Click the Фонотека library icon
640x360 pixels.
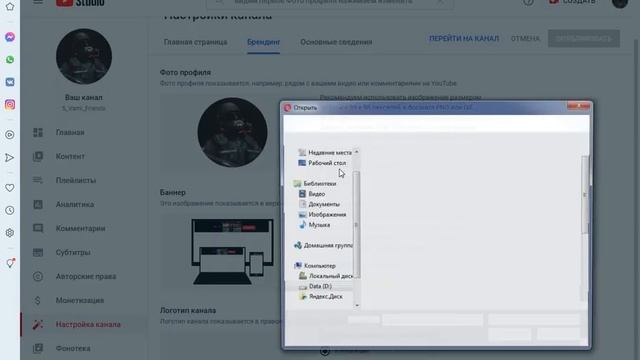click(x=38, y=348)
